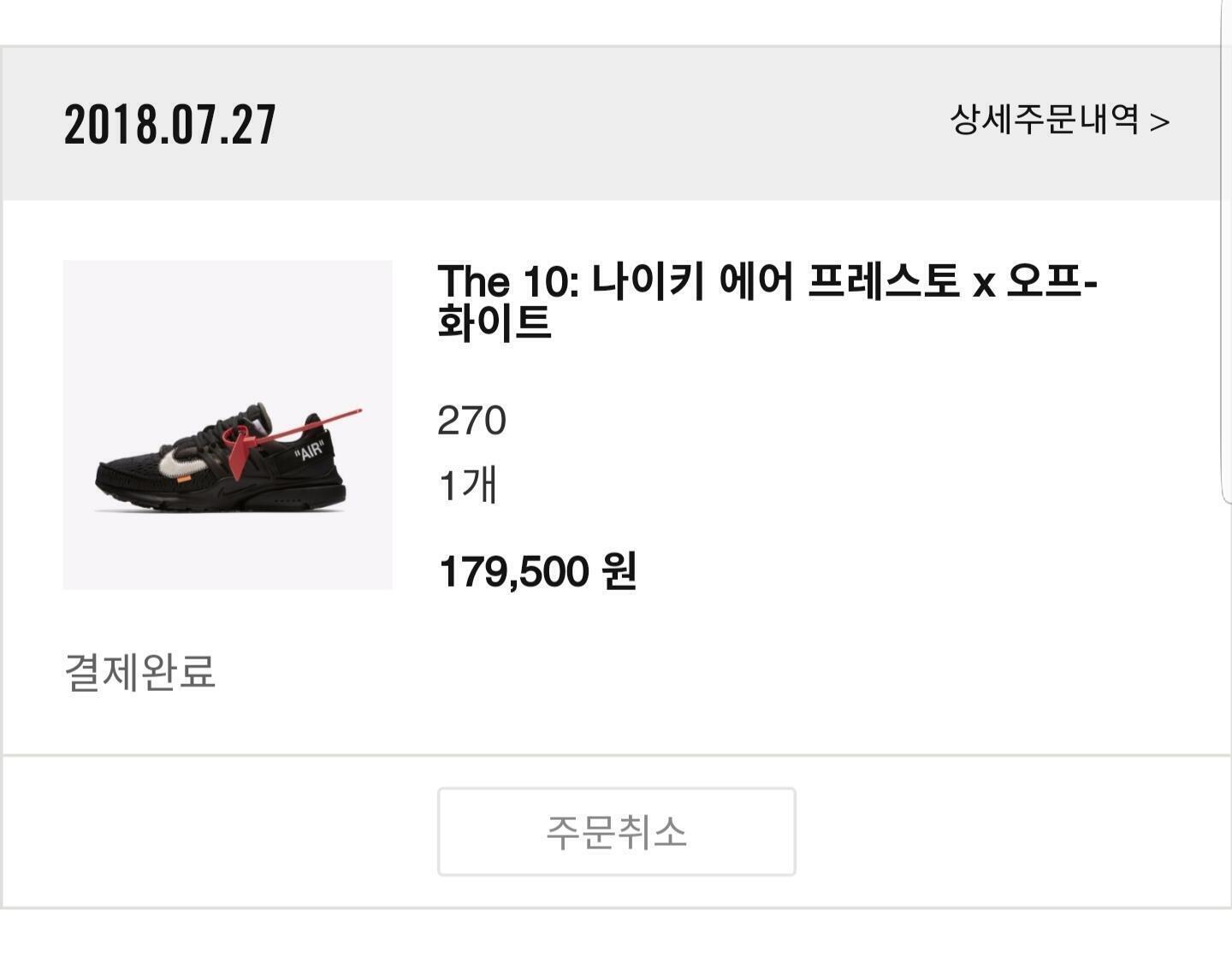Click the black shoe sole in the image
The image size is (1232, 968).
click(222, 502)
